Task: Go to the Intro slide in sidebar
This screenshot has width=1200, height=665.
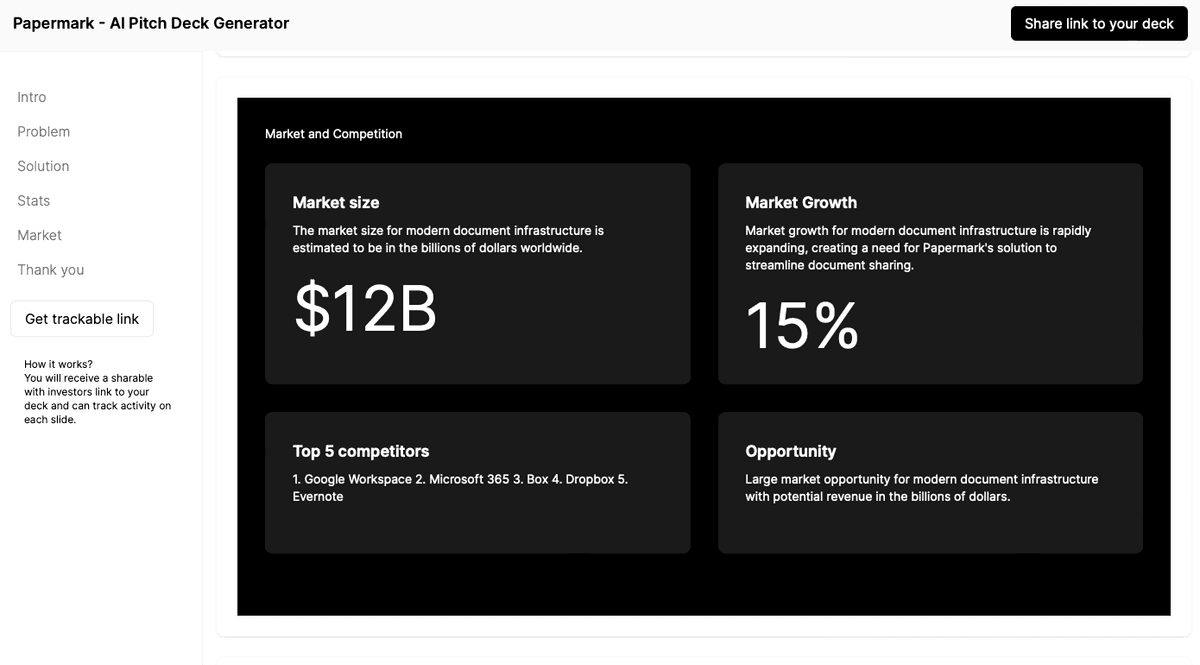Action: 32,97
